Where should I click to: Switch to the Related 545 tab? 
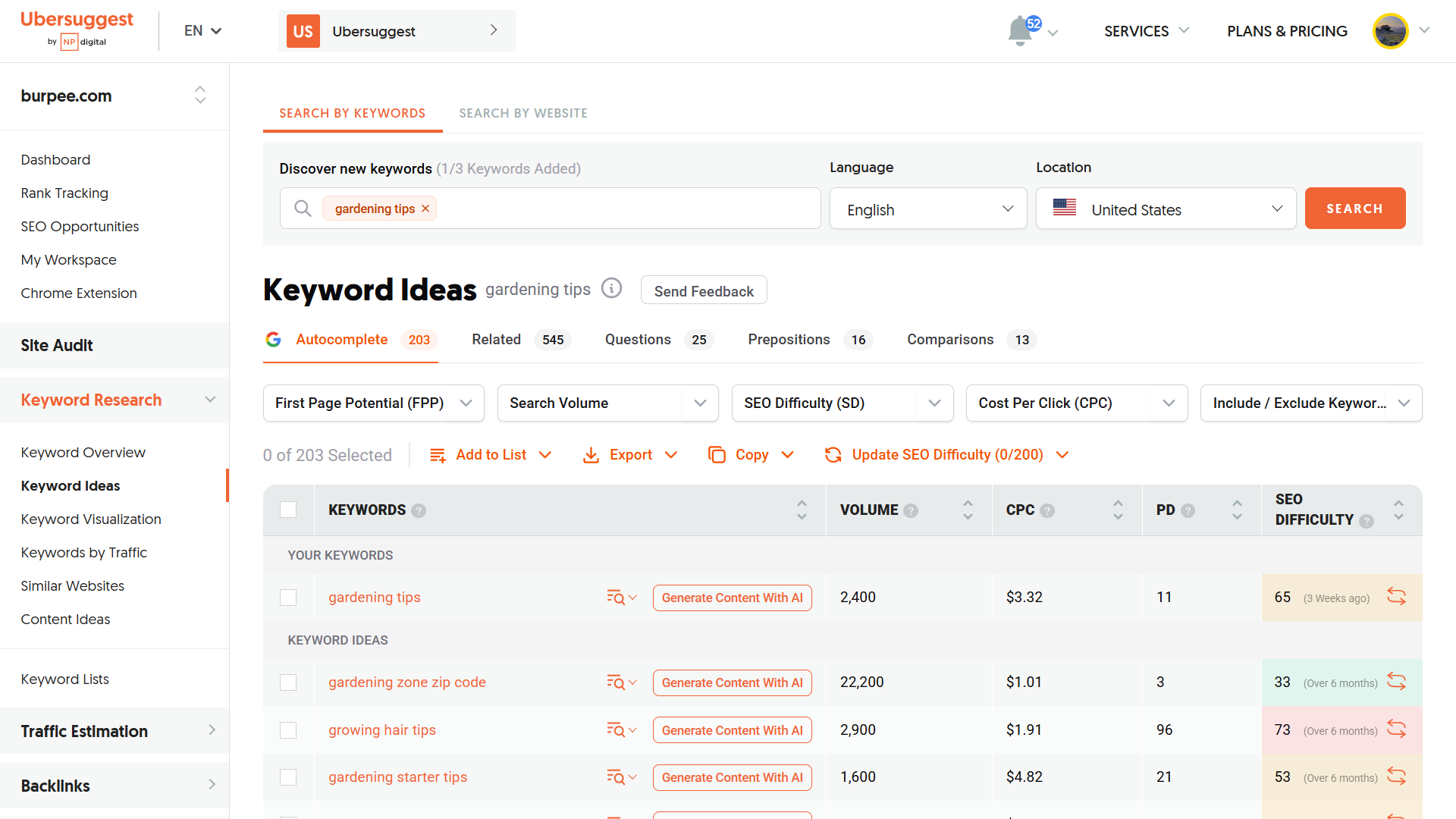pyautogui.click(x=520, y=340)
